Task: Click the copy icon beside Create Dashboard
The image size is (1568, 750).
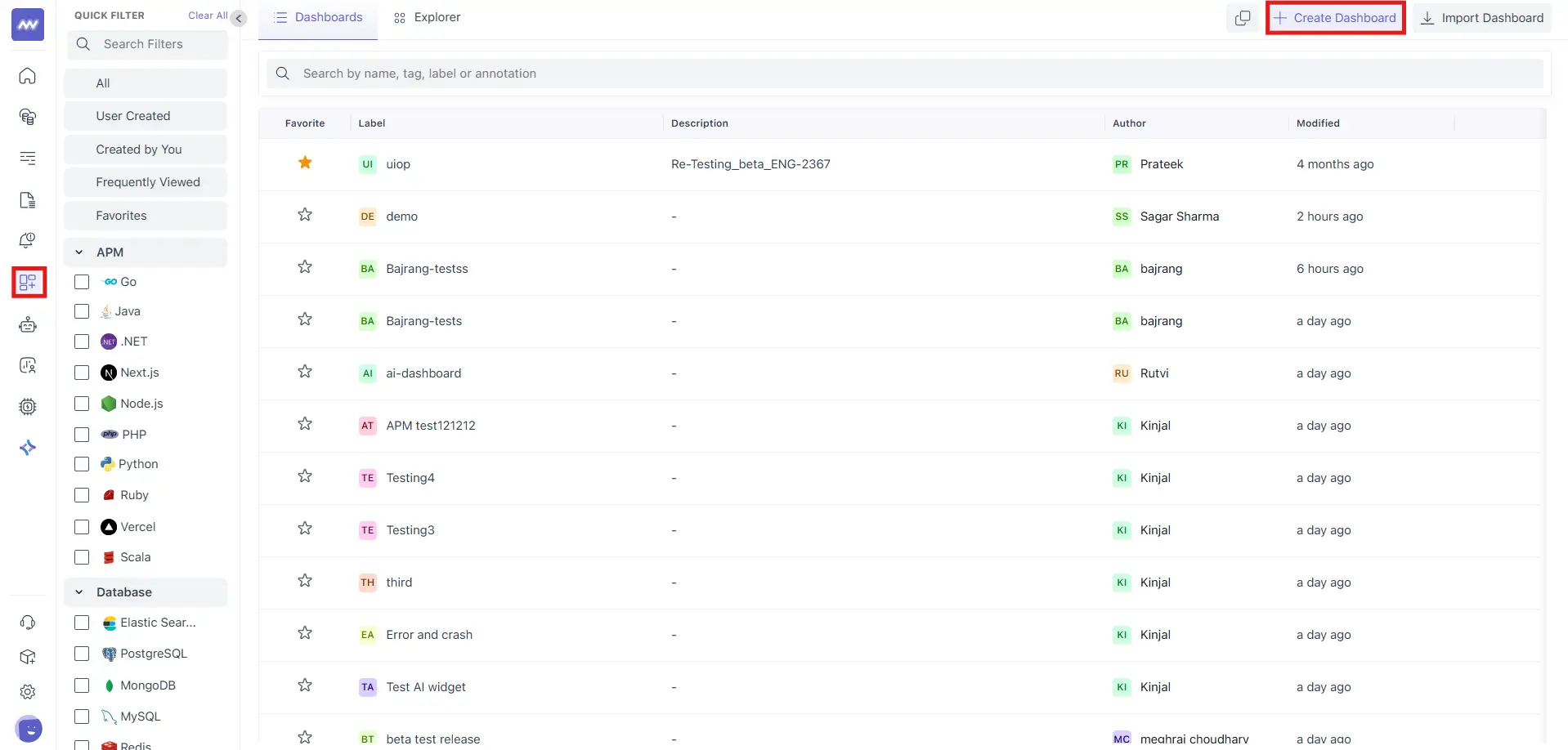Action: pos(1242,18)
